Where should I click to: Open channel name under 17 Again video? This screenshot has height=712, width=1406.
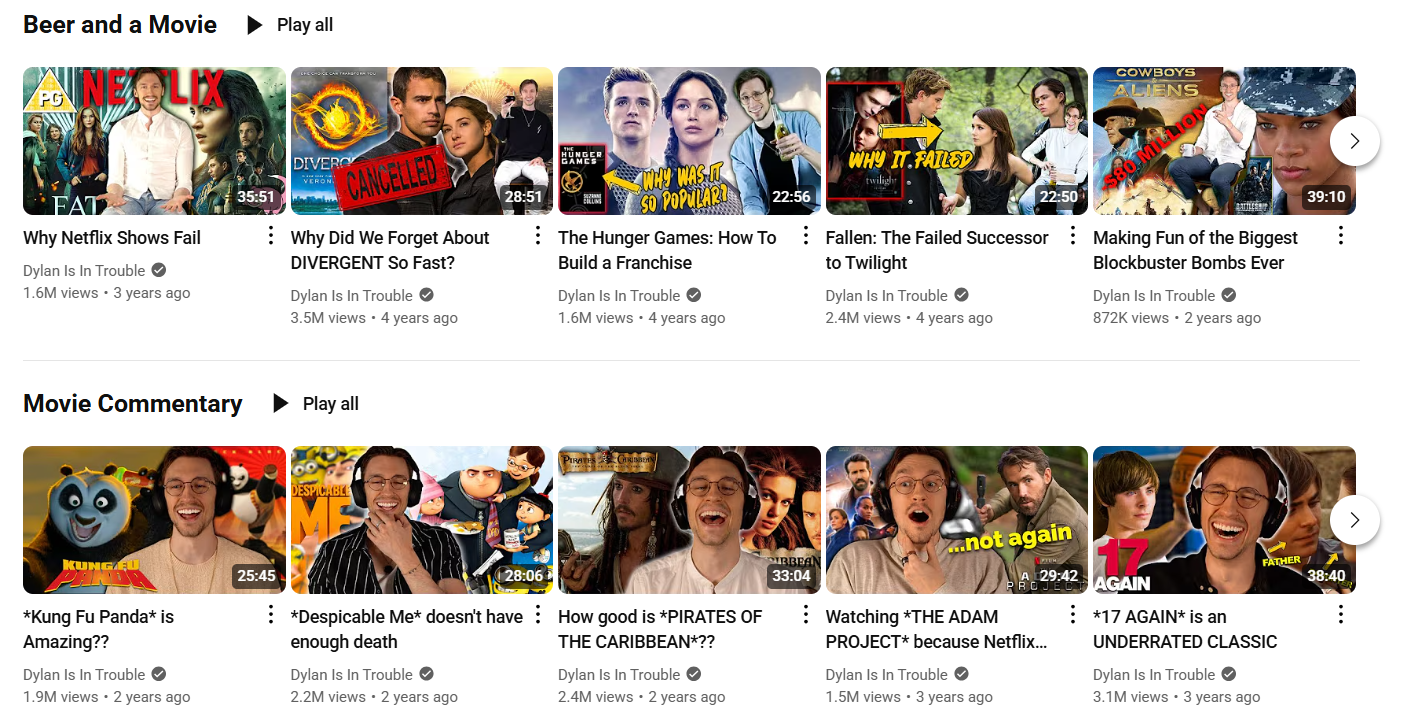tap(1154, 675)
